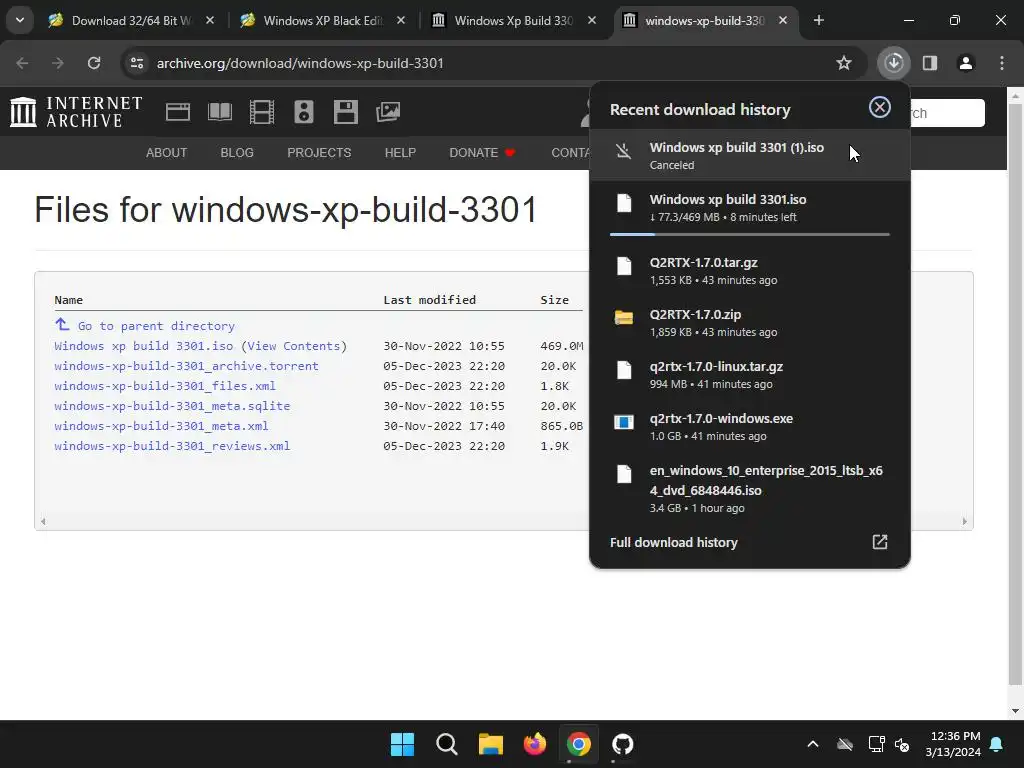
Task: Show hidden tray icons chevron
Action: click(x=813, y=744)
